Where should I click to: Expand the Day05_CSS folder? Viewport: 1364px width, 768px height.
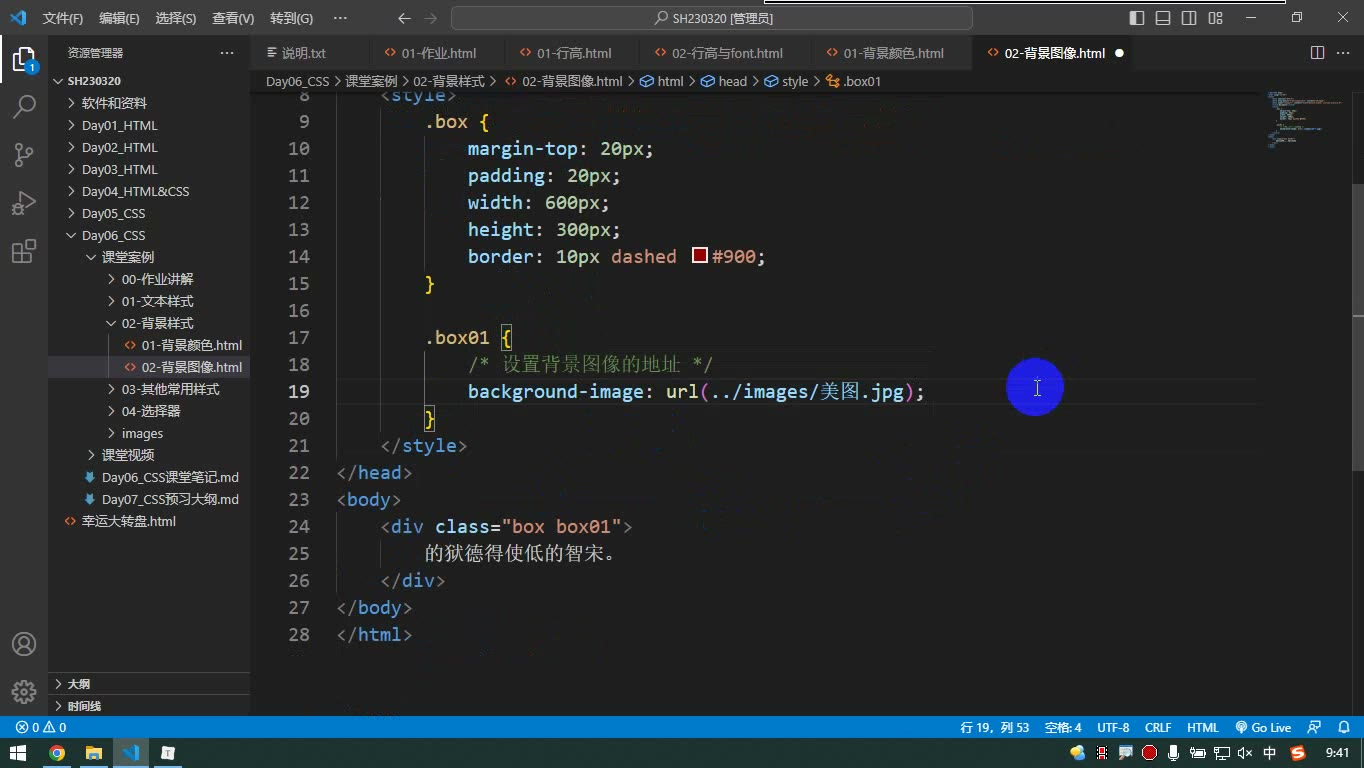point(149,213)
